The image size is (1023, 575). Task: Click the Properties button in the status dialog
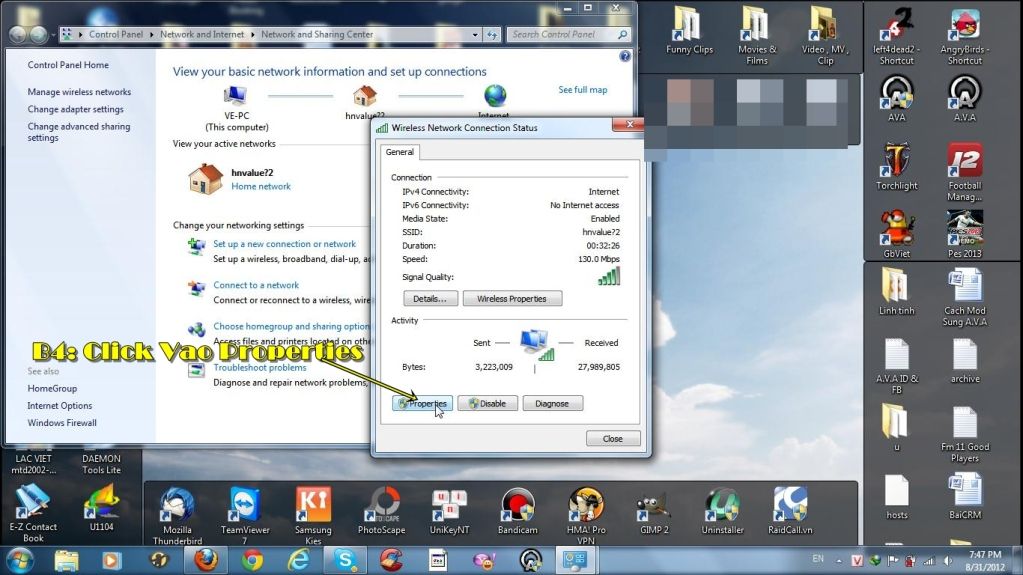pos(422,404)
